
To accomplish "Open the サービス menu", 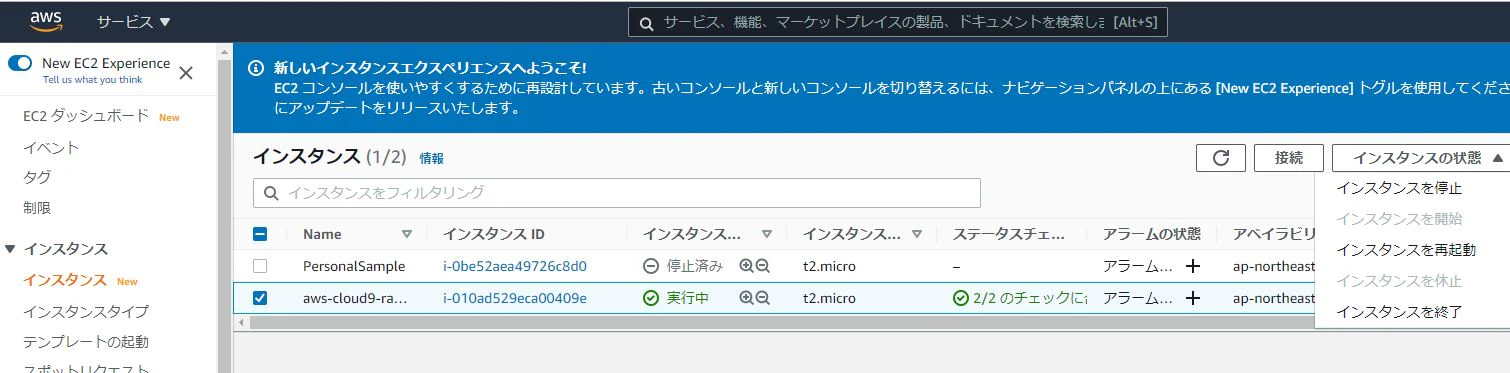I will (x=134, y=21).
